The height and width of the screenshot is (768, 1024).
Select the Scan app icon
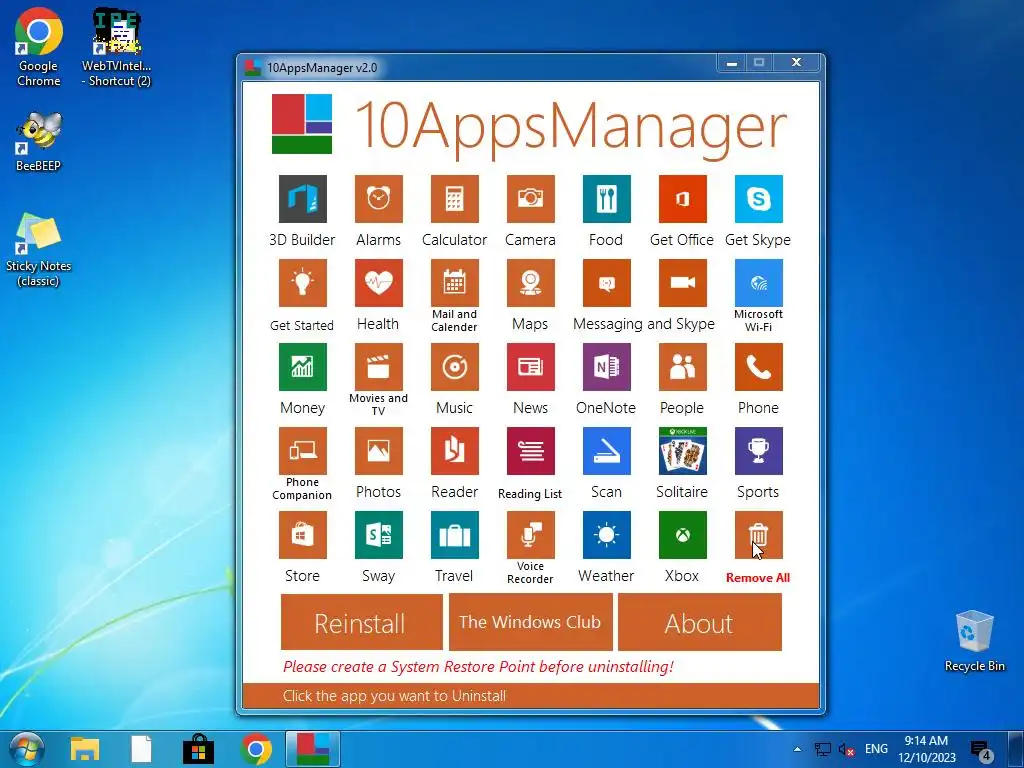(x=607, y=451)
